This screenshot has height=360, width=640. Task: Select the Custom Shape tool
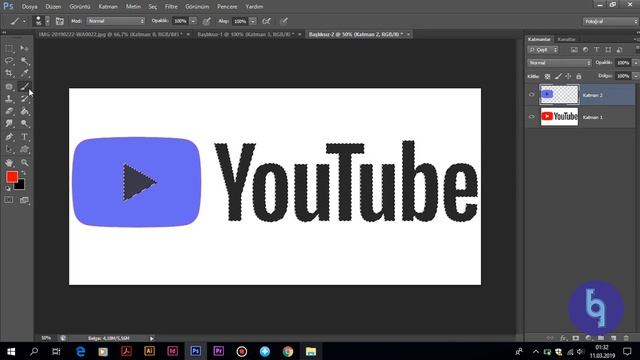[x=24, y=149]
